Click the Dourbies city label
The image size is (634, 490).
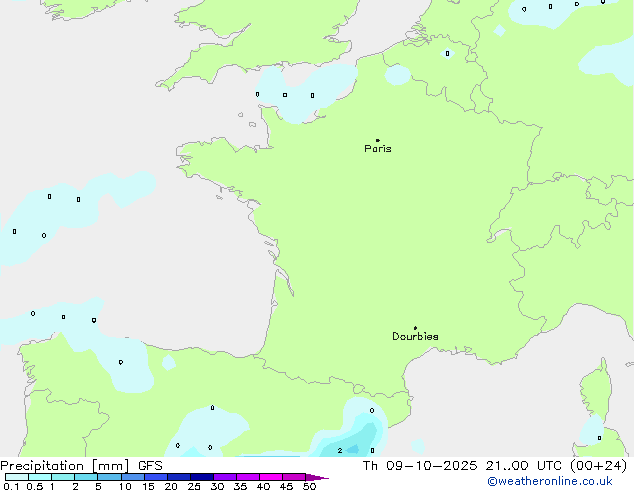tap(415, 336)
